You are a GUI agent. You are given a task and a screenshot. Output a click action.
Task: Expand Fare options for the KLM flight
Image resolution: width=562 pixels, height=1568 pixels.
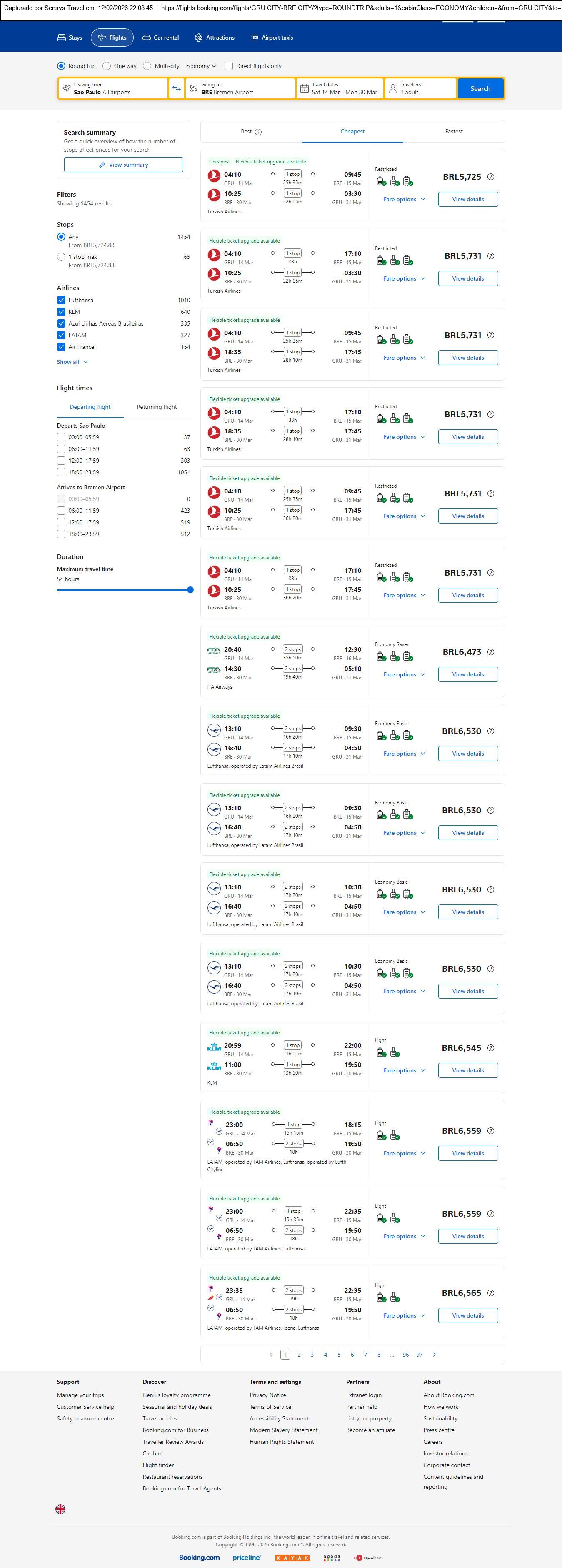[404, 1070]
